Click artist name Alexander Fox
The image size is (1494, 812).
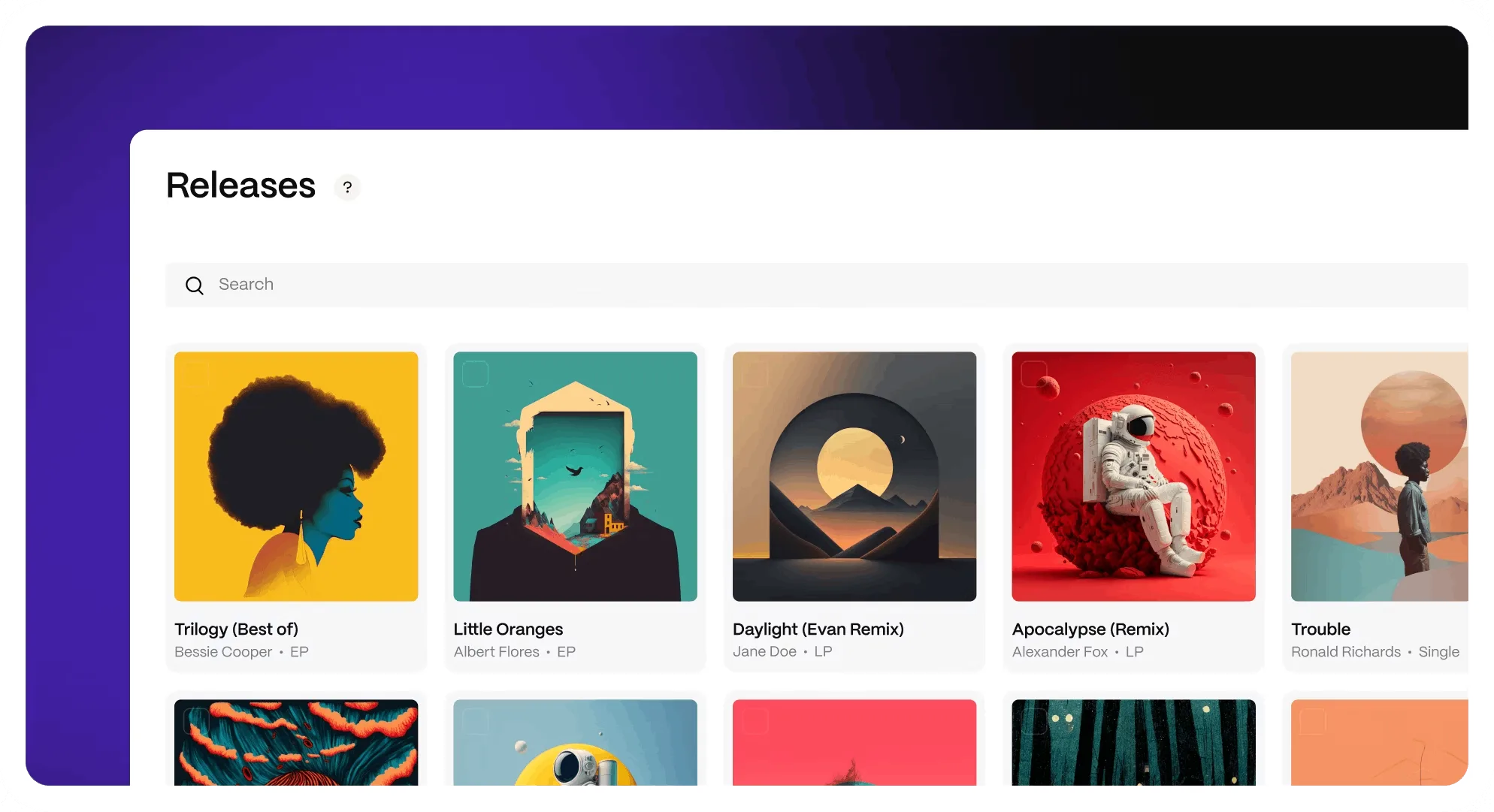(1060, 652)
